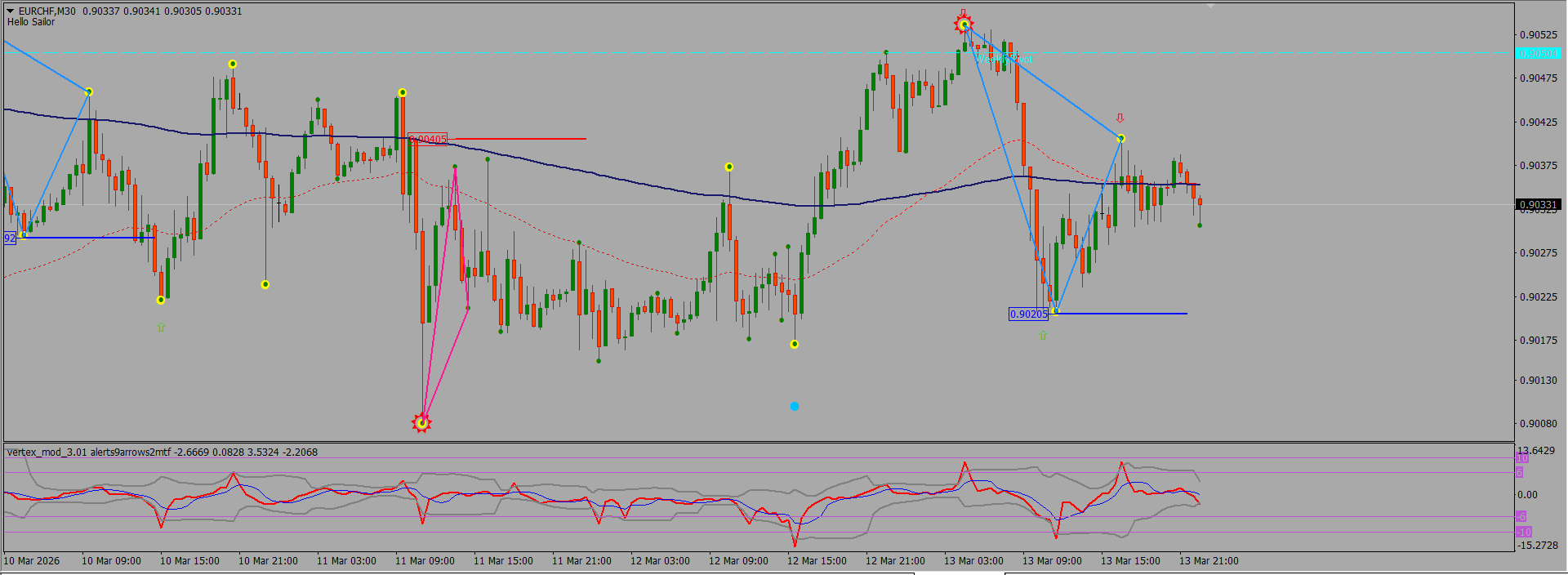
Task: Click the green up arrow below 0.90205 label
Action: tap(1043, 335)
